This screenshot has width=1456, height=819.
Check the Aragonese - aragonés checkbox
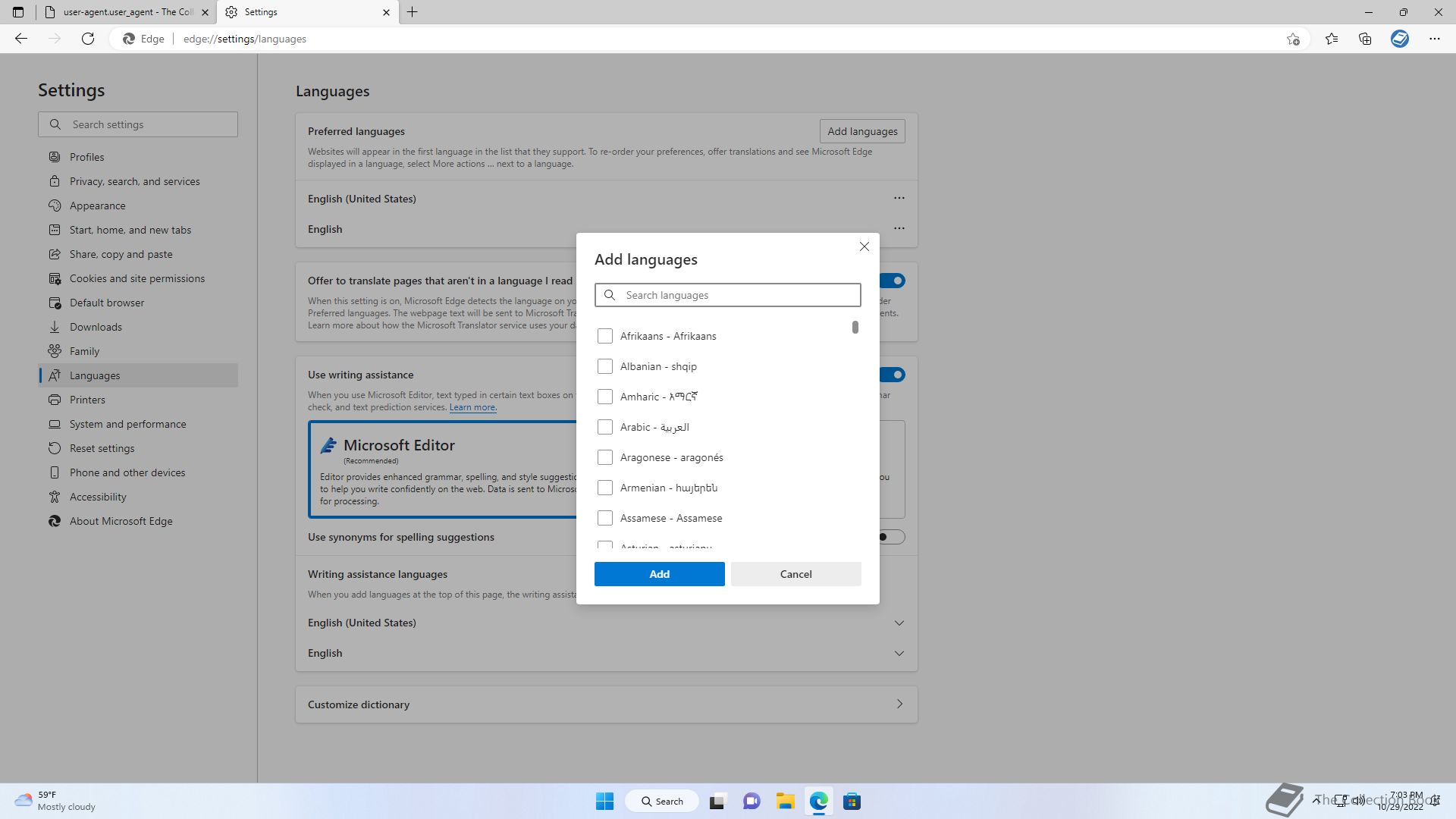point(604,457)
